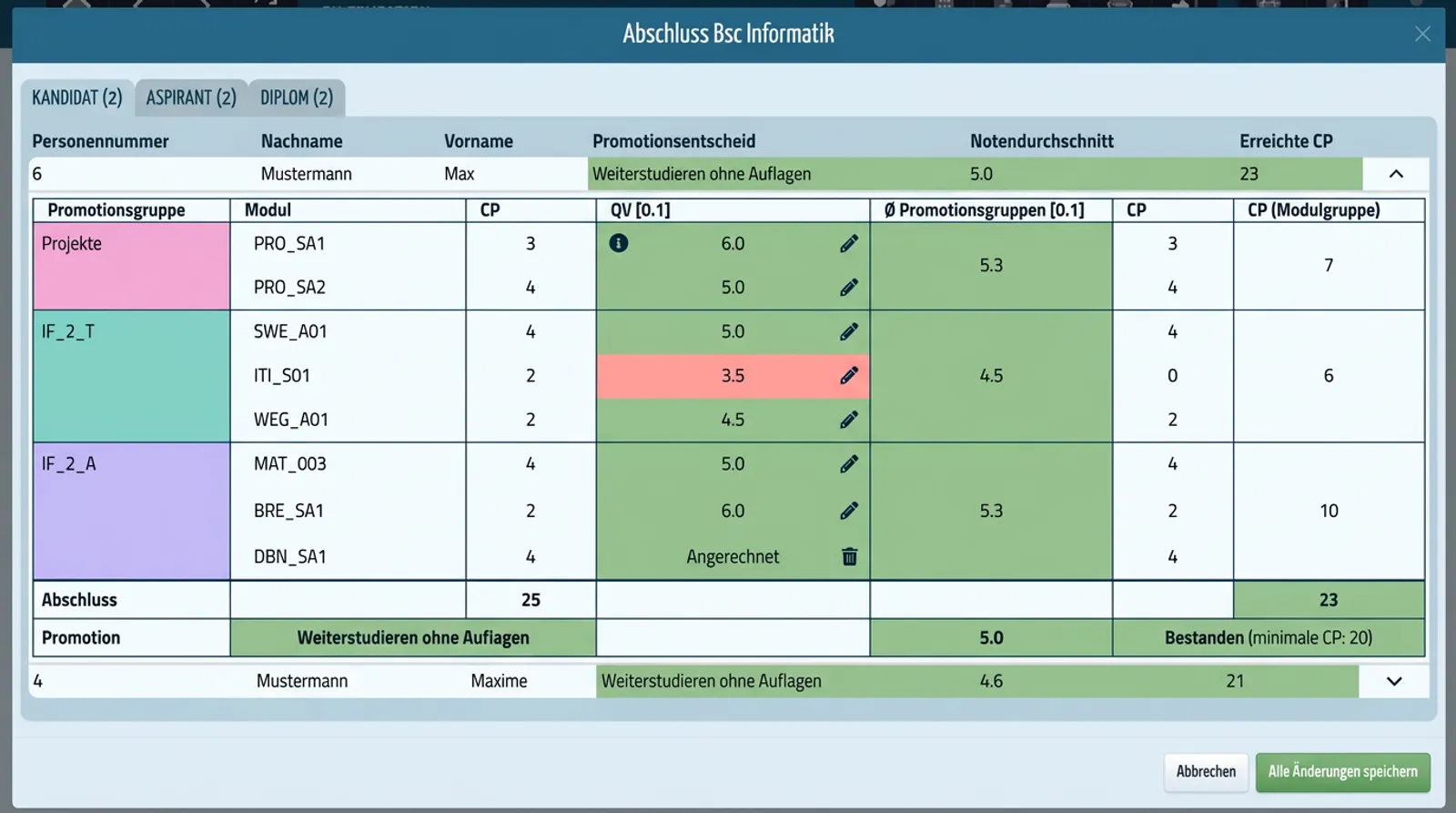The height and width of the screenshot is (813, 1456).
Task: Select module name PRO_SA2
Action: (289, 288)
